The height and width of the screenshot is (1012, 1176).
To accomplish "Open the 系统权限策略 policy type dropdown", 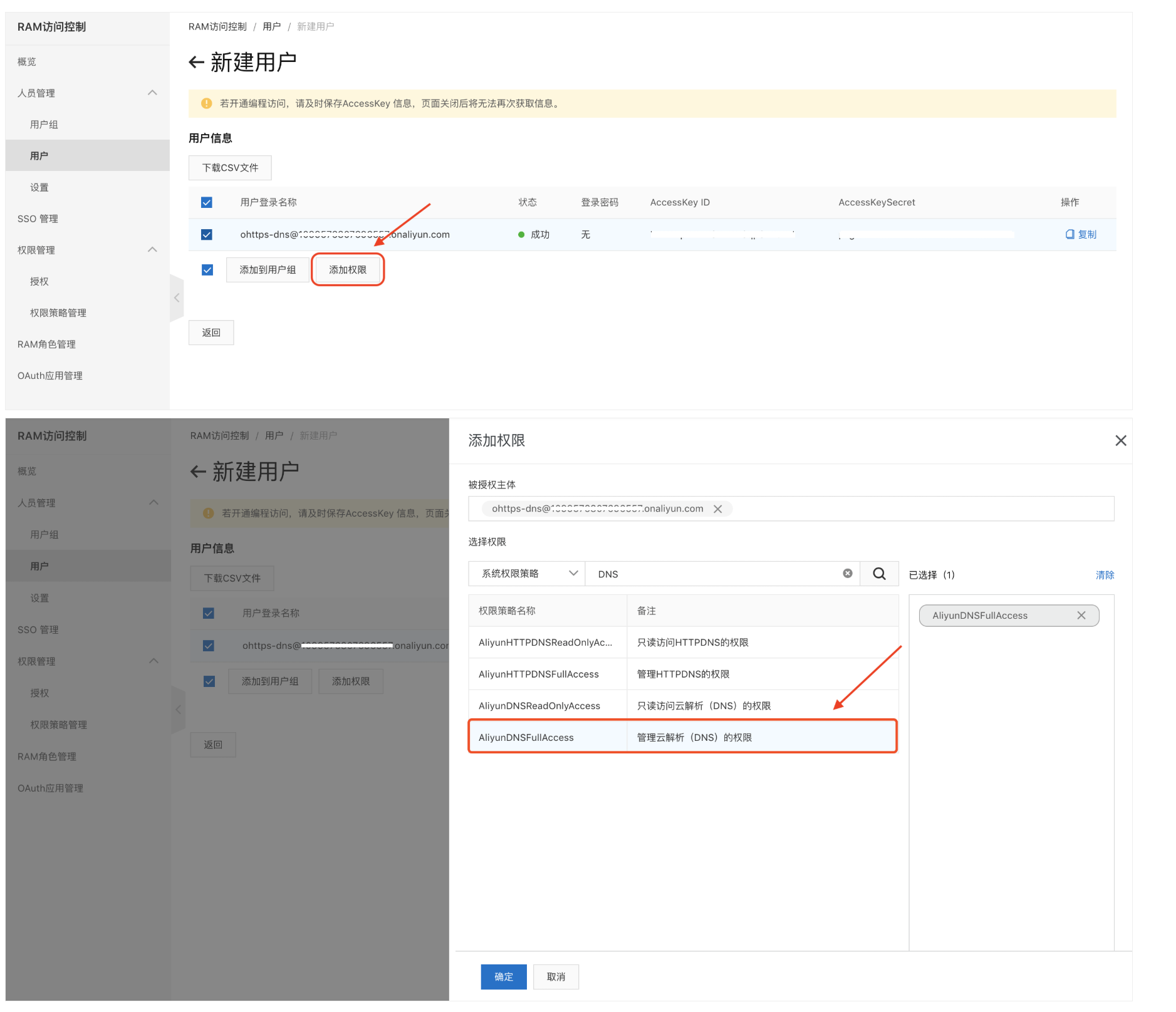I will pos(526,574).
